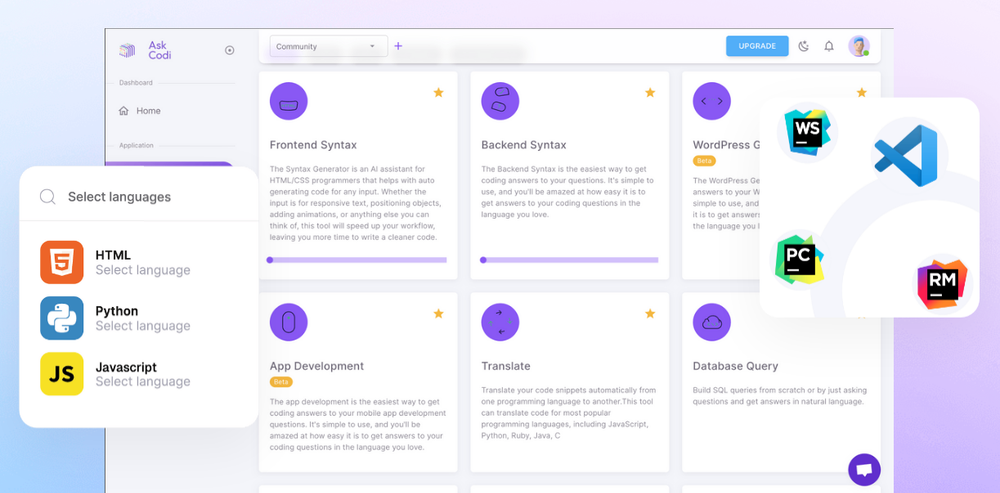Click the App Development mouse icon
Viewport: 1000px width, 493px height.
click(x=289, y=322)
